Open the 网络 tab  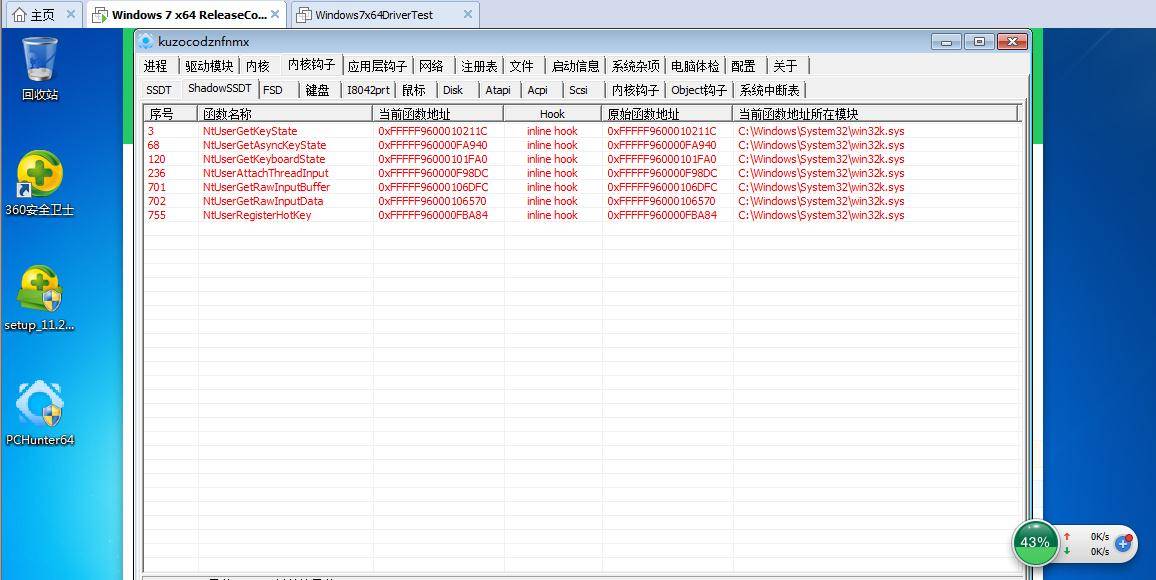coord(431,66)
